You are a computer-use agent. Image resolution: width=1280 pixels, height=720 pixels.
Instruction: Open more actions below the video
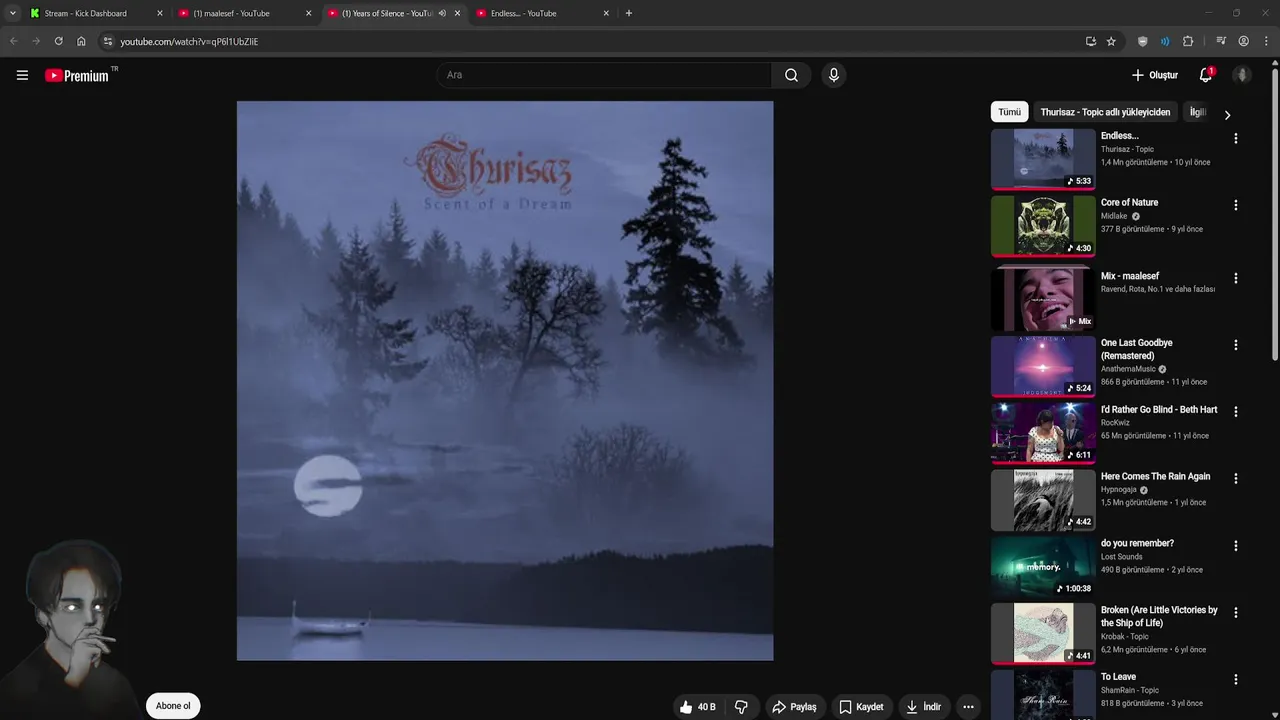(x=968, y=707)
